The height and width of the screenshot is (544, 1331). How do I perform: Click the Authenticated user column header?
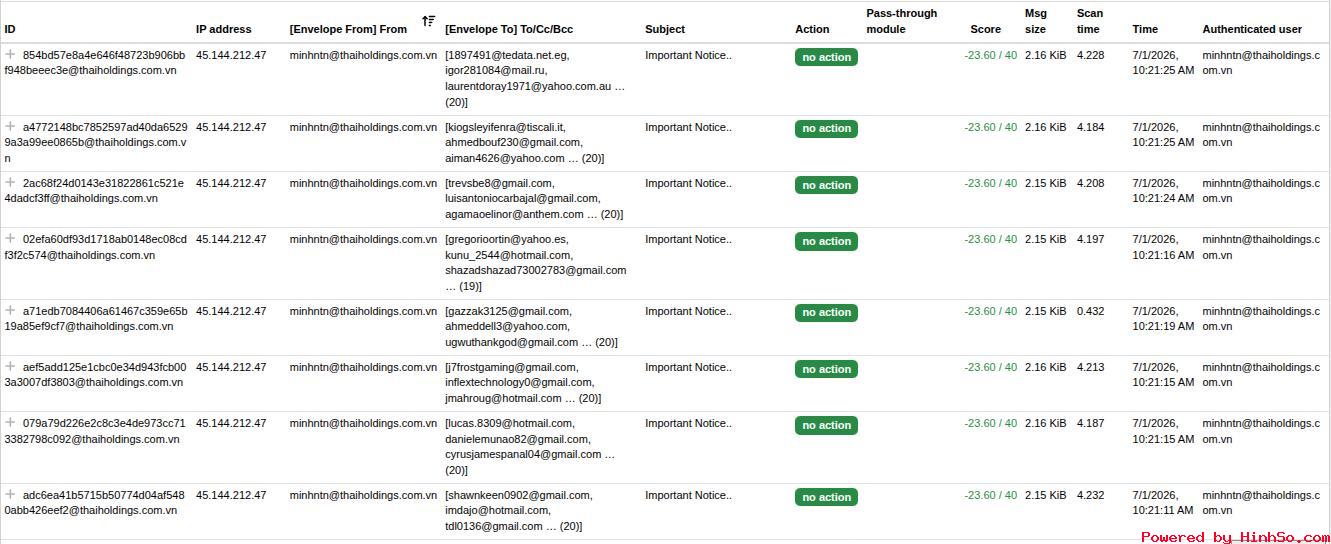tap(1252, 29)
